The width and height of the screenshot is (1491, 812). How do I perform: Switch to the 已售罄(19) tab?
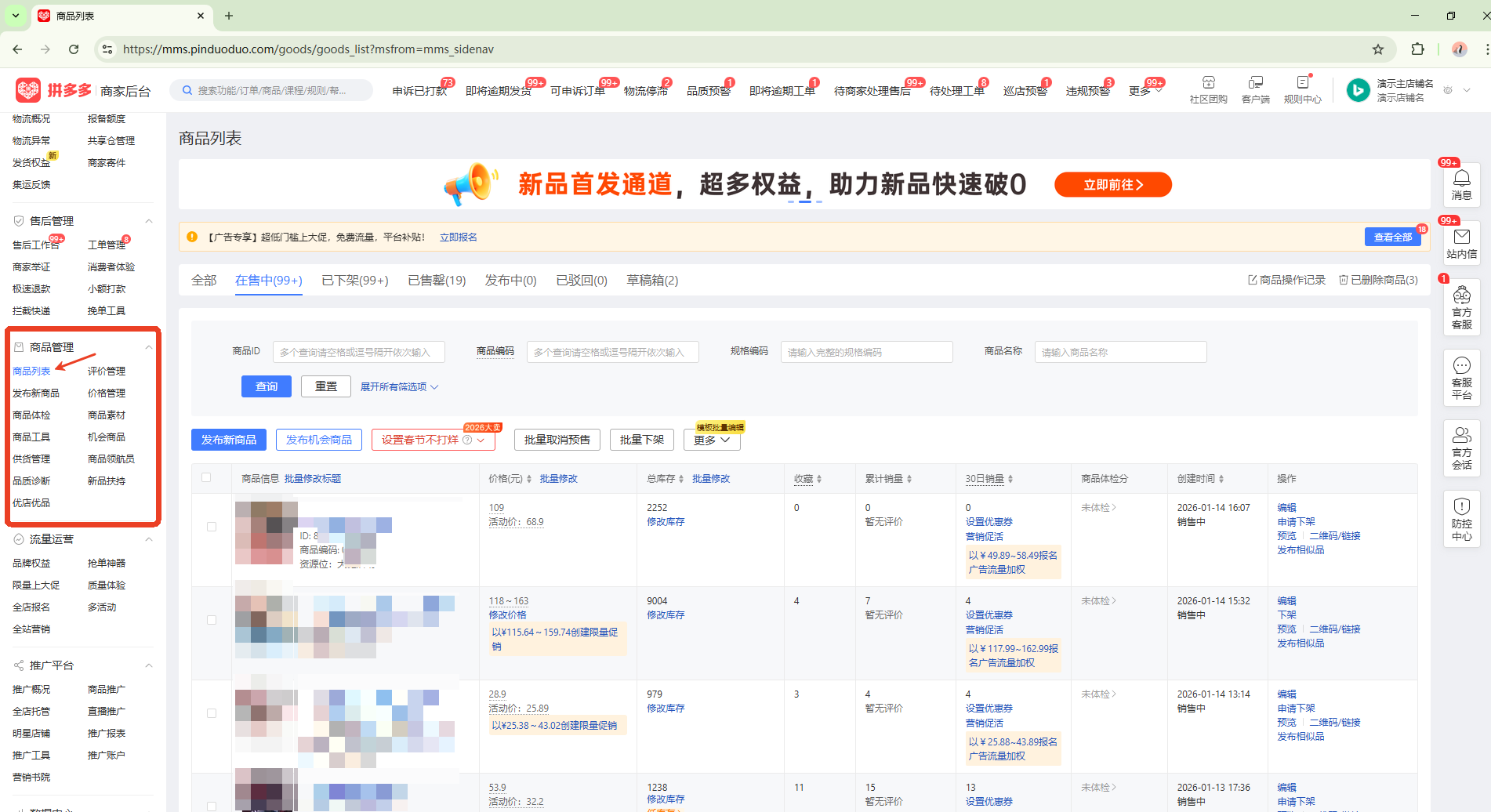tap(437, 281)
